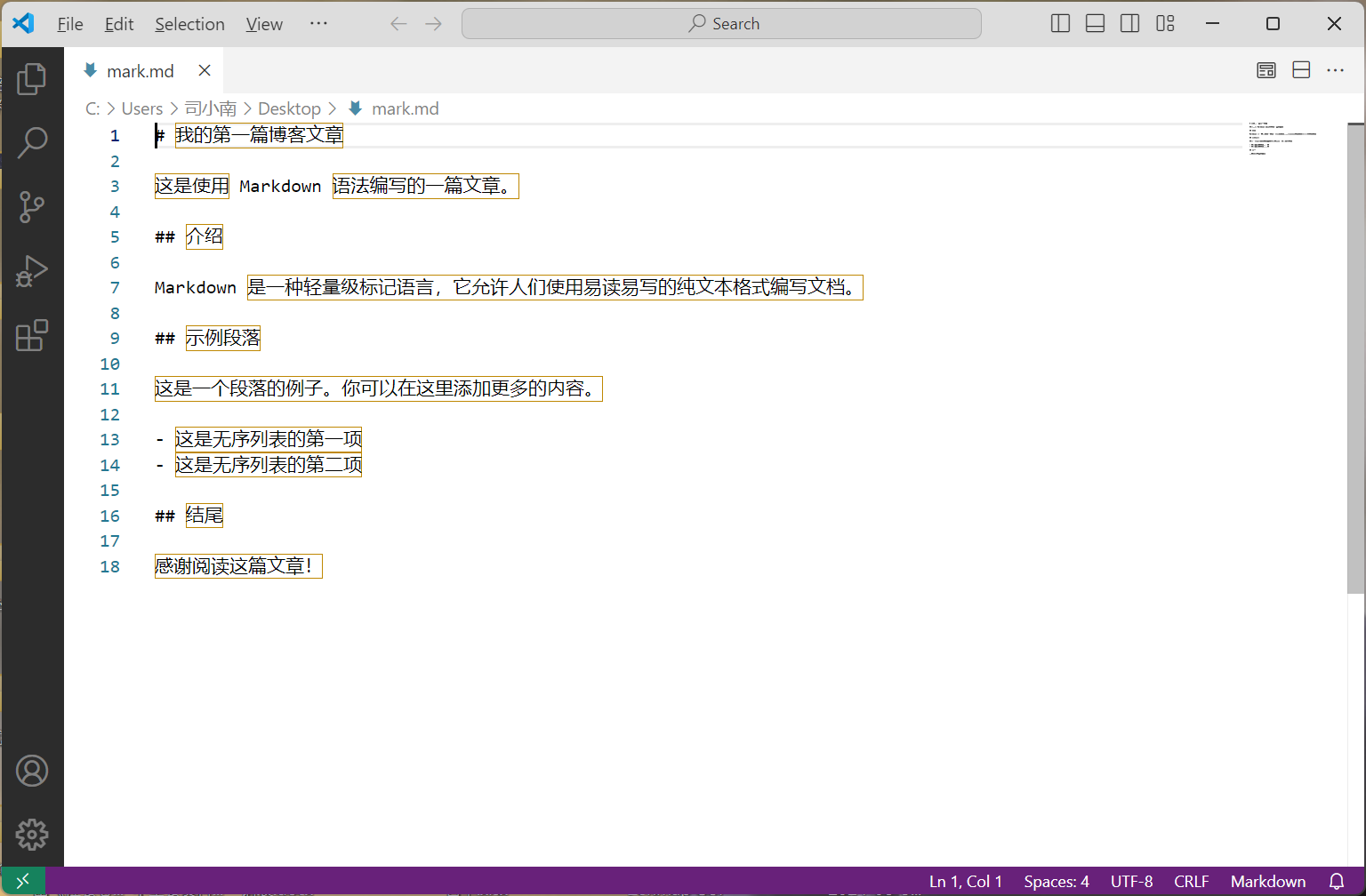This screenshot has height=896, width=1366.
Task: Click heading text 我的第一篇博客文章
Action: (259, 135)
